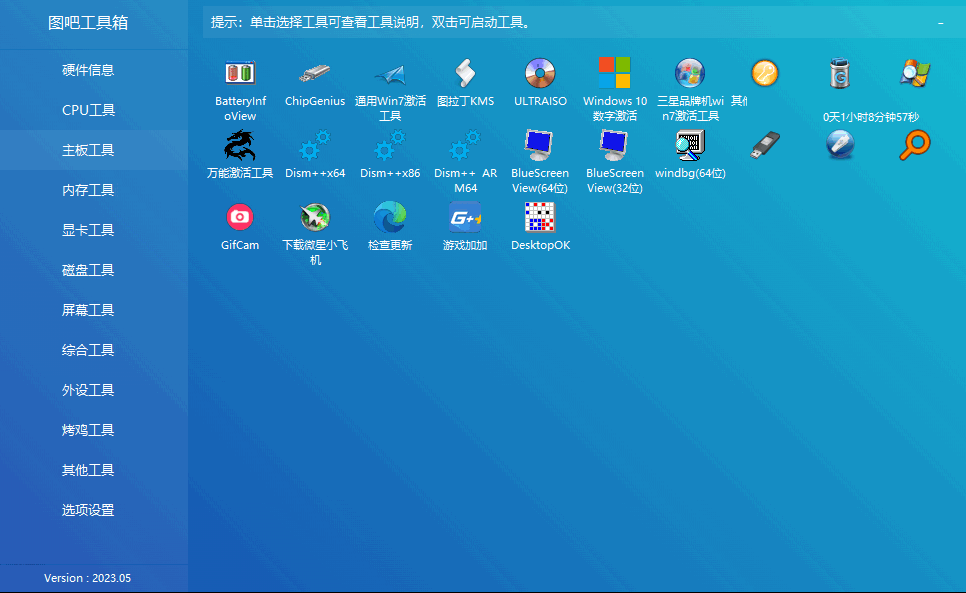Click the dark gray USB drive icon

(x=765, y=145)
